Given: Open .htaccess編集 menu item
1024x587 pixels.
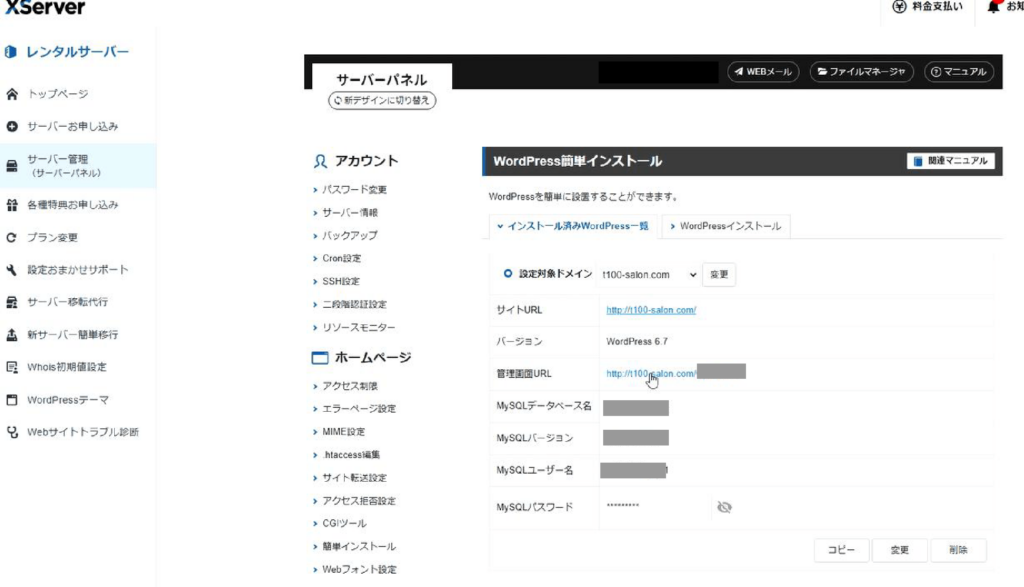Looking at the screenshot, I should point(351,454).
